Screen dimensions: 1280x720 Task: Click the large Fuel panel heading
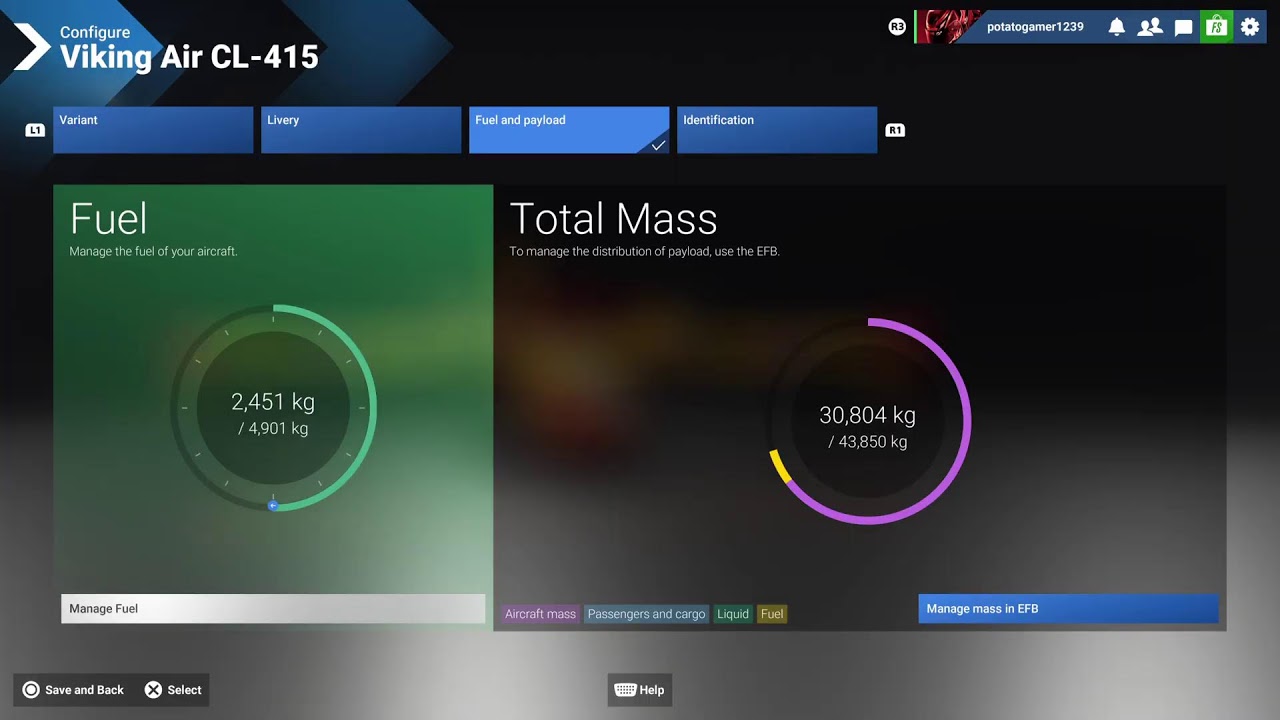pos(109,219)
